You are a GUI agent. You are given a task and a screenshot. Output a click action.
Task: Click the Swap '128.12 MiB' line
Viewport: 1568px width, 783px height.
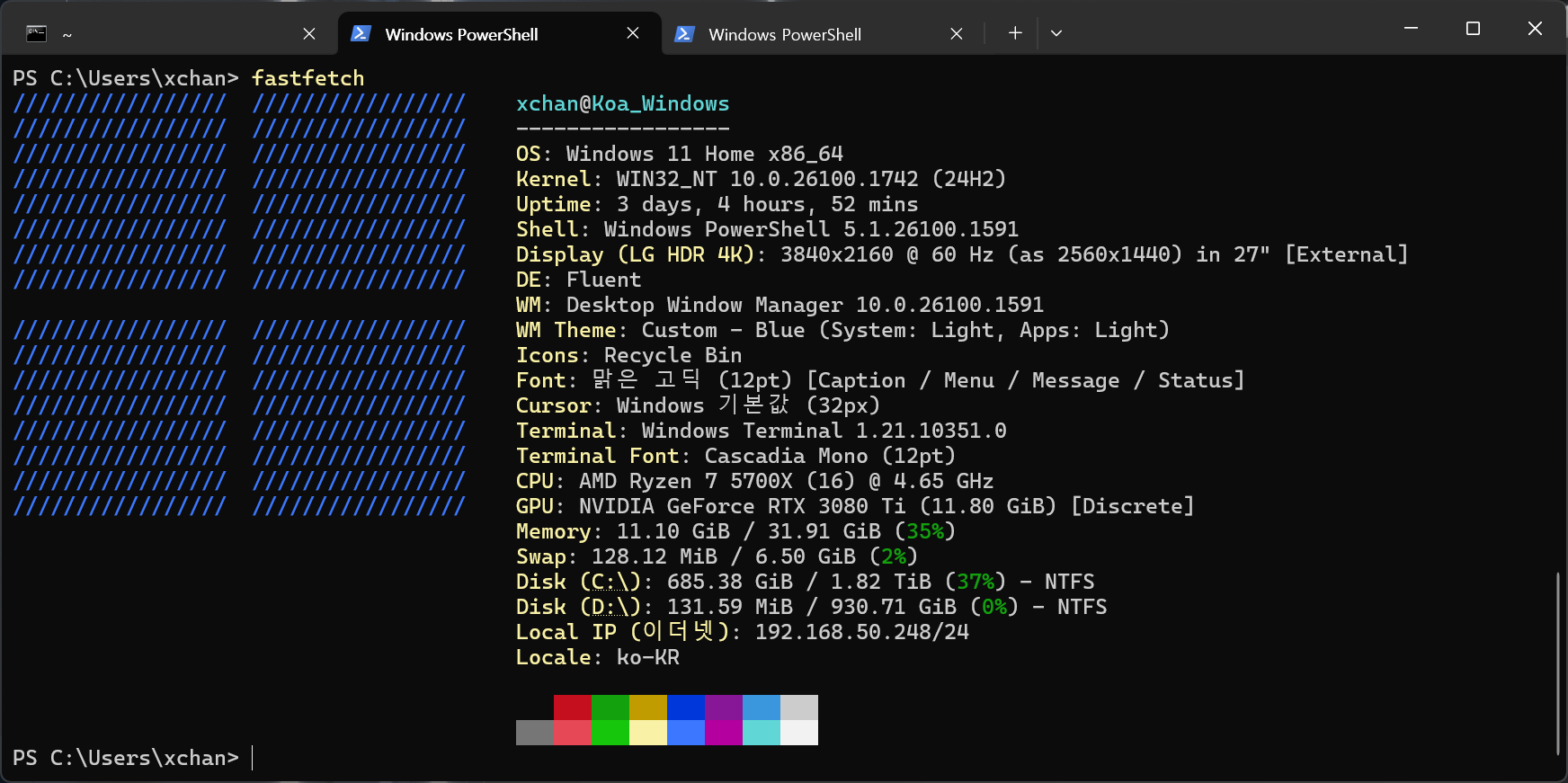tap(717, 556)
